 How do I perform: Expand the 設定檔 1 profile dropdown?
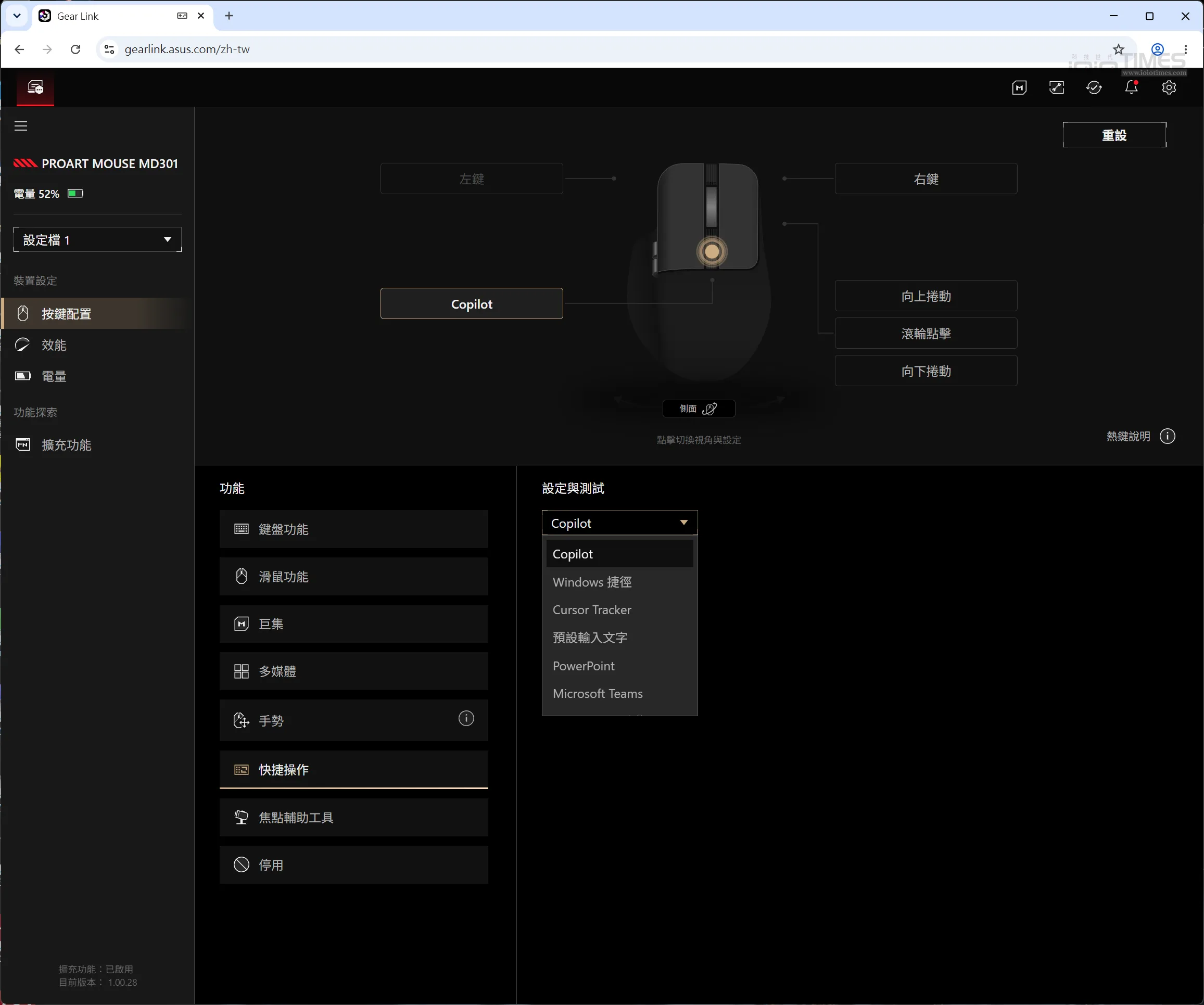(x=97, y=239)
